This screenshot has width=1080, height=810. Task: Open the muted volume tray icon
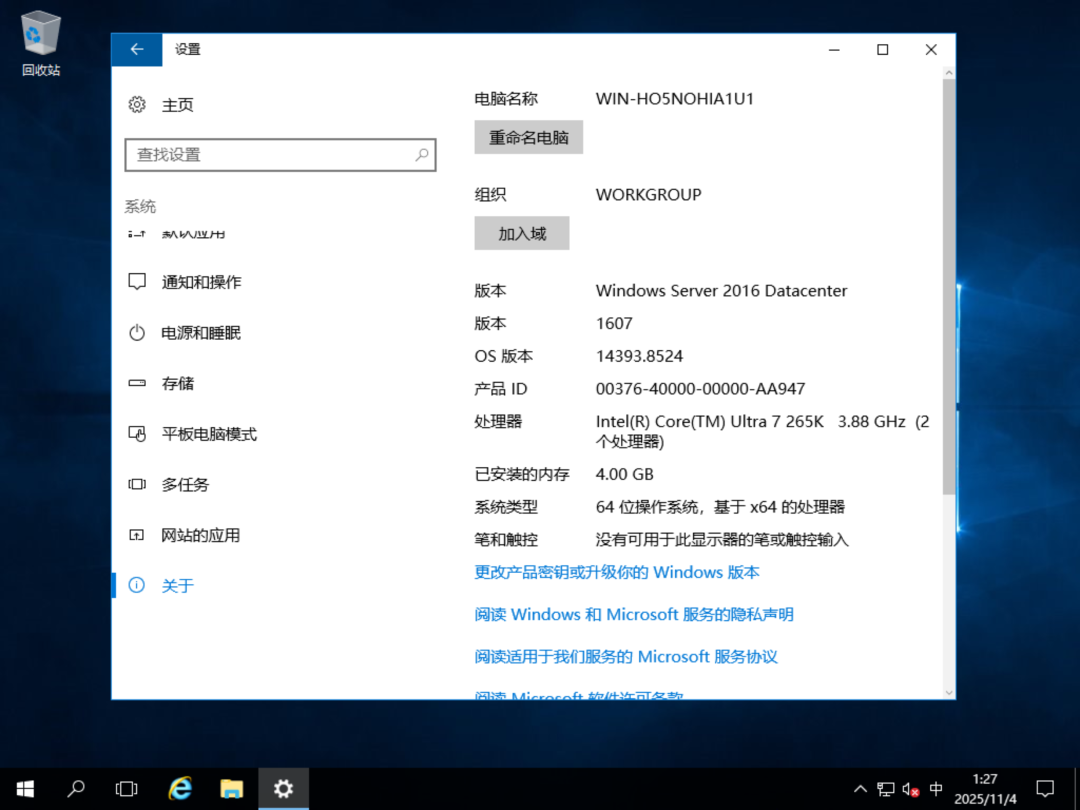click(x=911, y=789)
